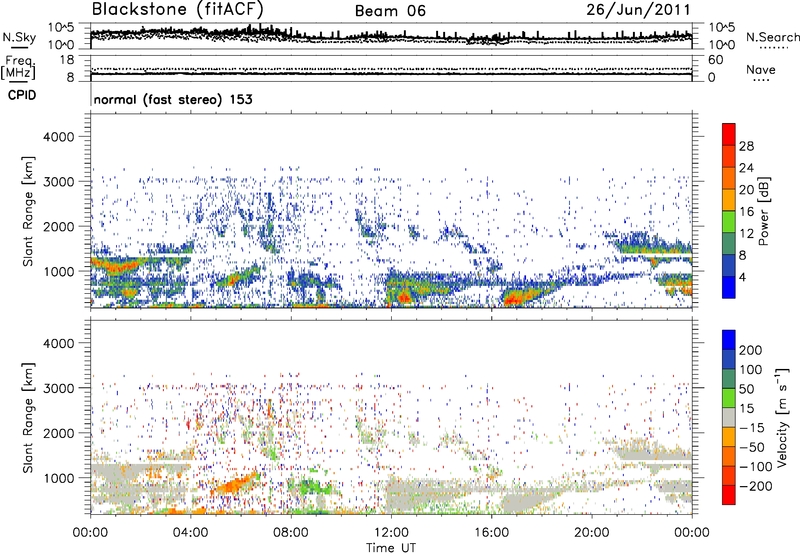Click the 'CPID' label
The height and width of the screenshot is (554, 800).
point(22,95)
